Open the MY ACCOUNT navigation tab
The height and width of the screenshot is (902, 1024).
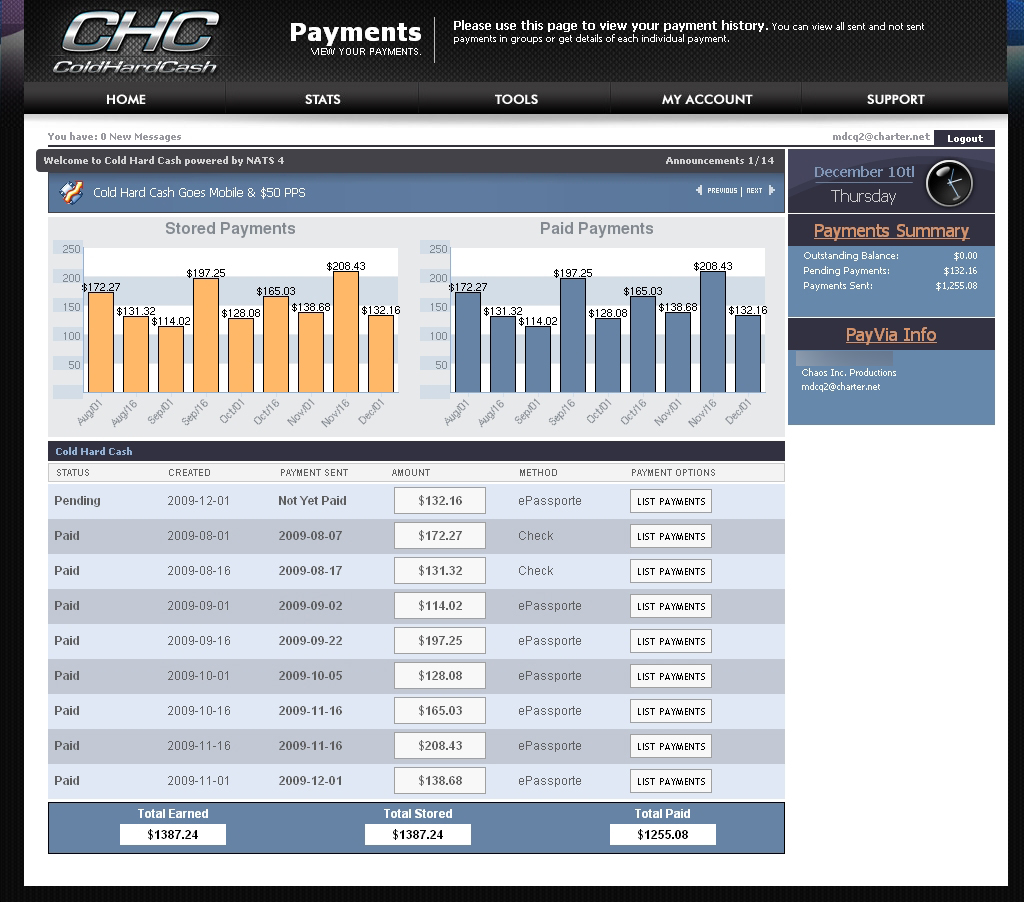(x=707, y=99)
